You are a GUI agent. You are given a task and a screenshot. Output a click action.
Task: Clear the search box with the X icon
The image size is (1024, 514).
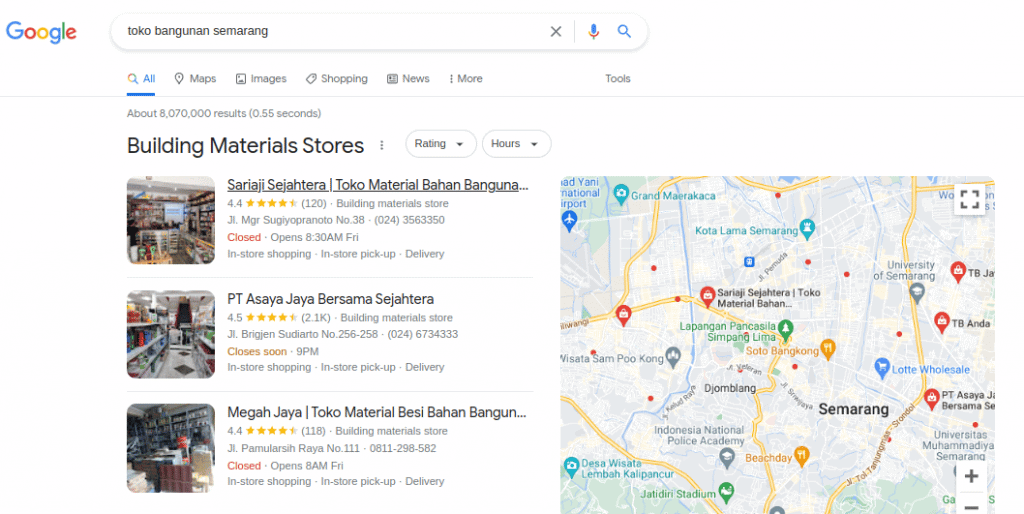pyautogui.click(x=556, y=31)
